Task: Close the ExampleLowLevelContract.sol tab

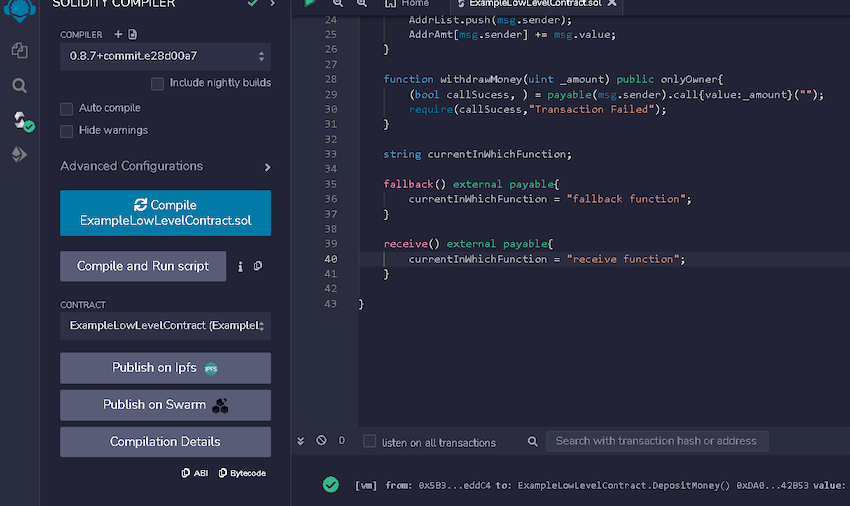Action: pyautogui.click(x=612, y=3)
